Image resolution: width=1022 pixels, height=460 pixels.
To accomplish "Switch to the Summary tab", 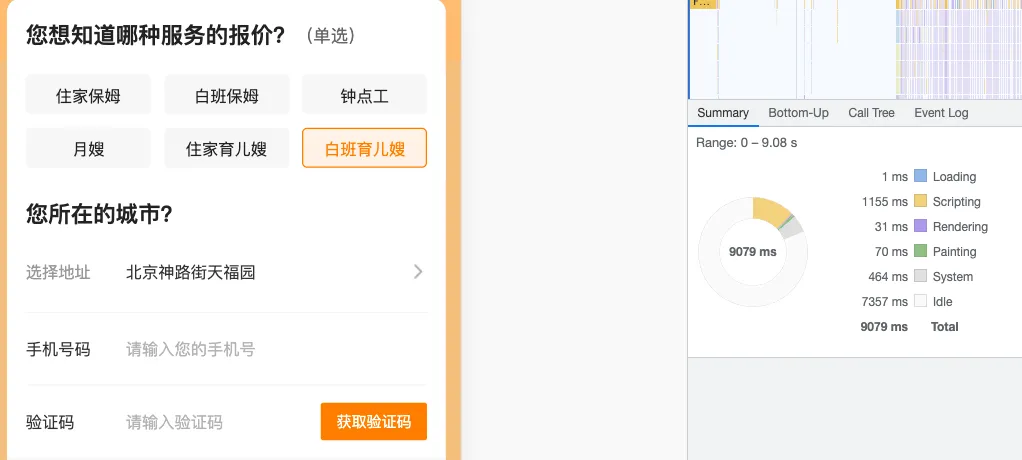I will click(723, 113).
